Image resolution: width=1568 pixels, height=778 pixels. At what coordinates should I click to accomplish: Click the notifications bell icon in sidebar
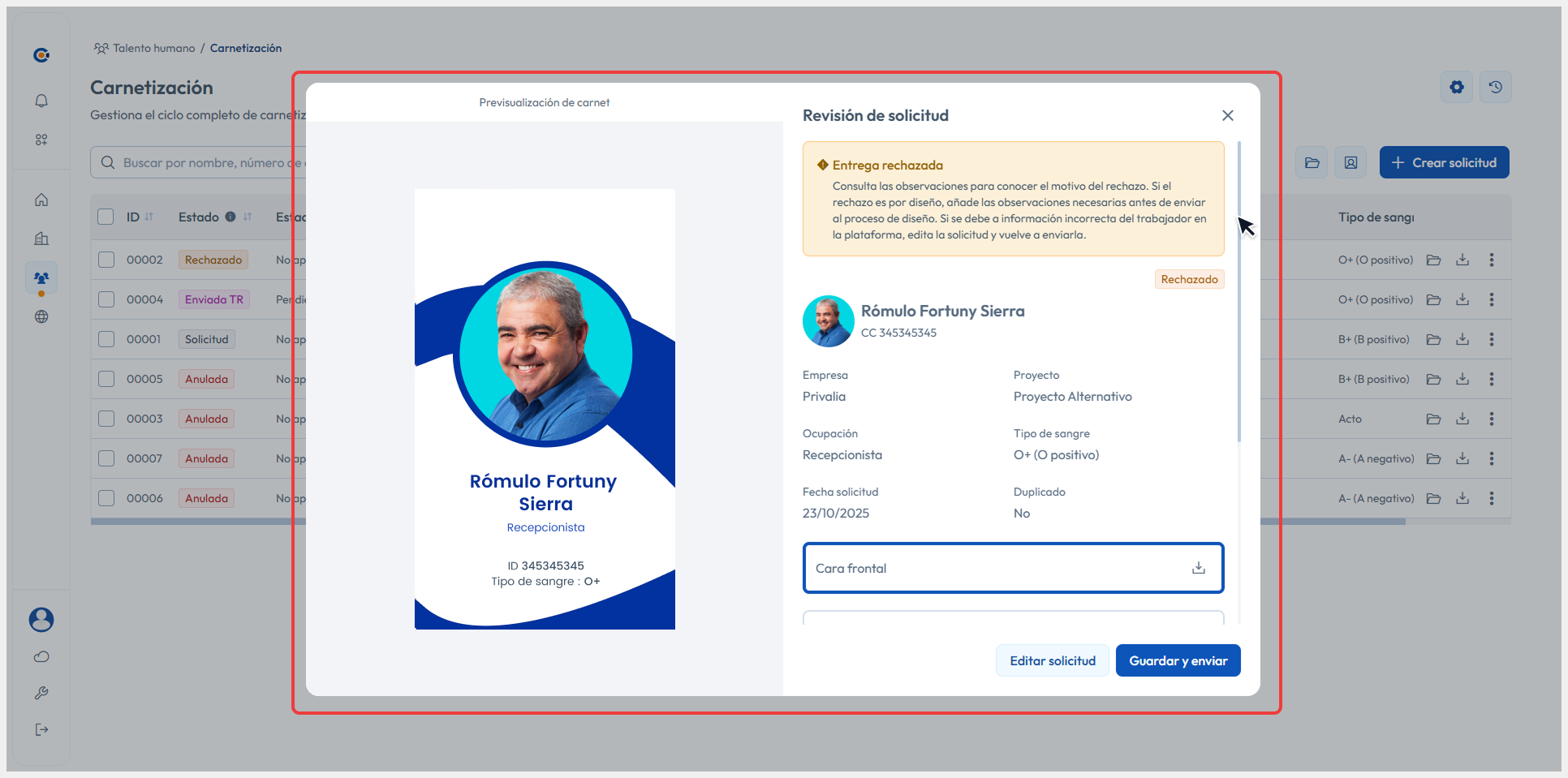pyautogui.click(x=41, y=101)
